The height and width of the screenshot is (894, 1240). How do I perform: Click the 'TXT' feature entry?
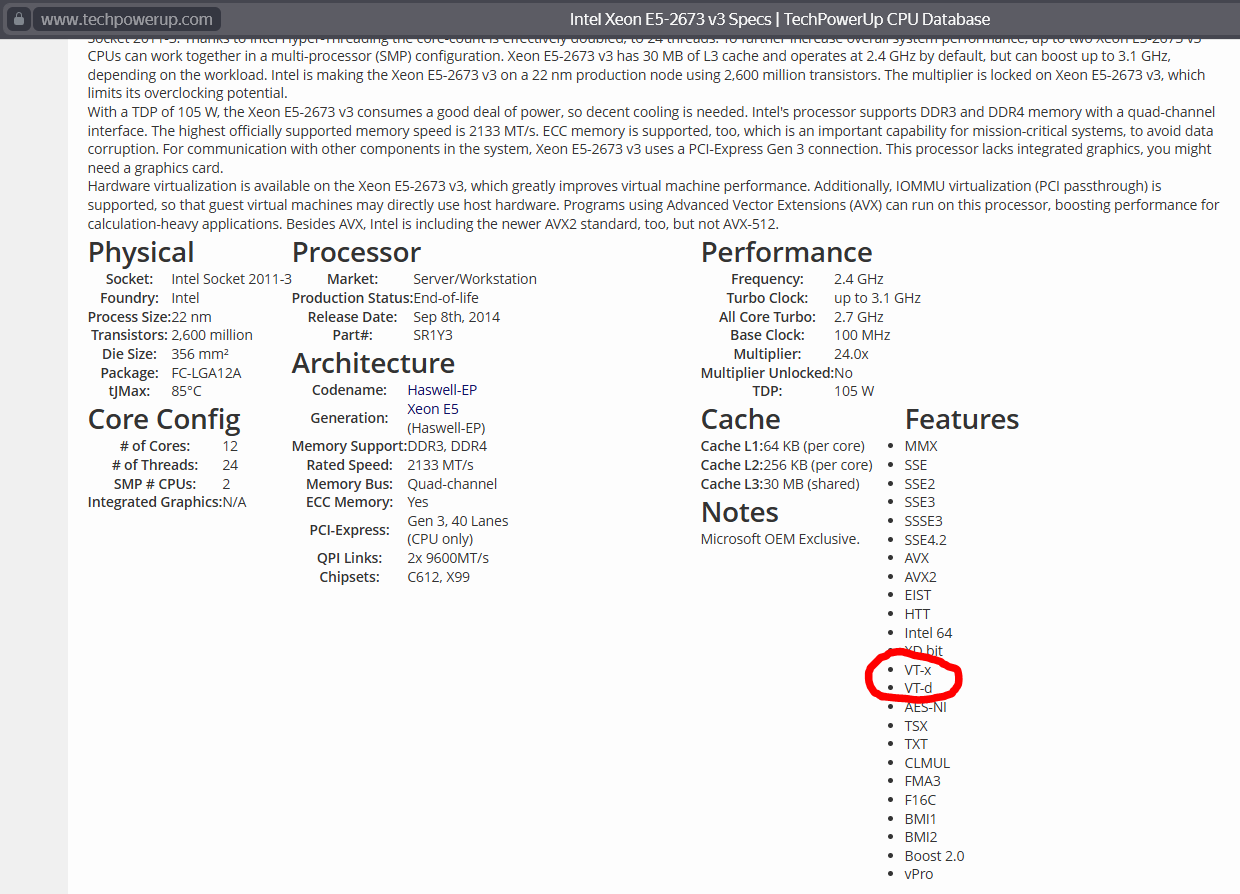point(916,744)
